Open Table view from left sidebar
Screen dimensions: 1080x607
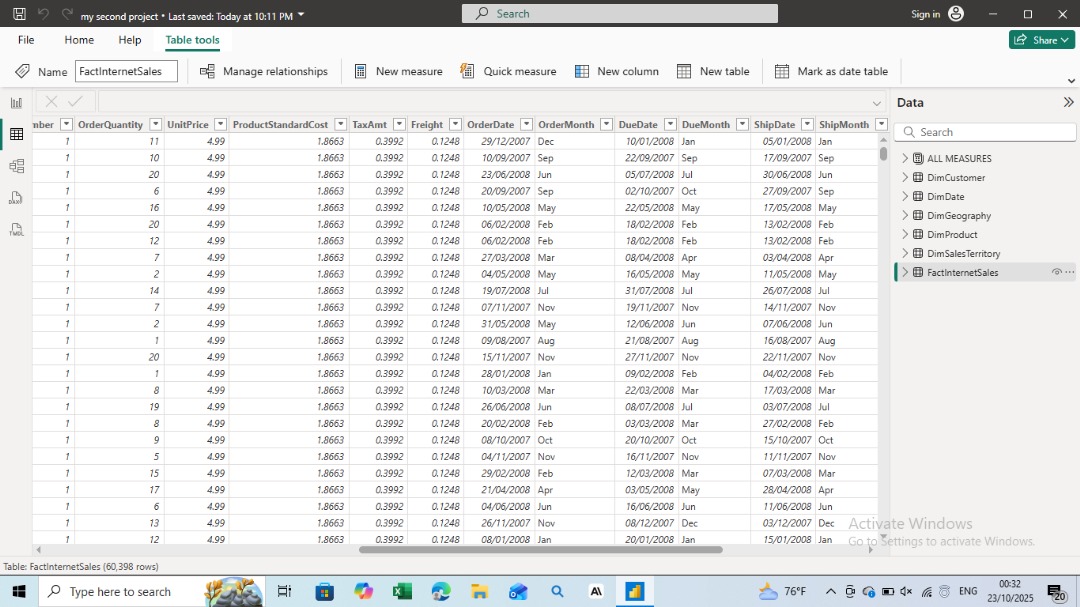pos(17,134)
